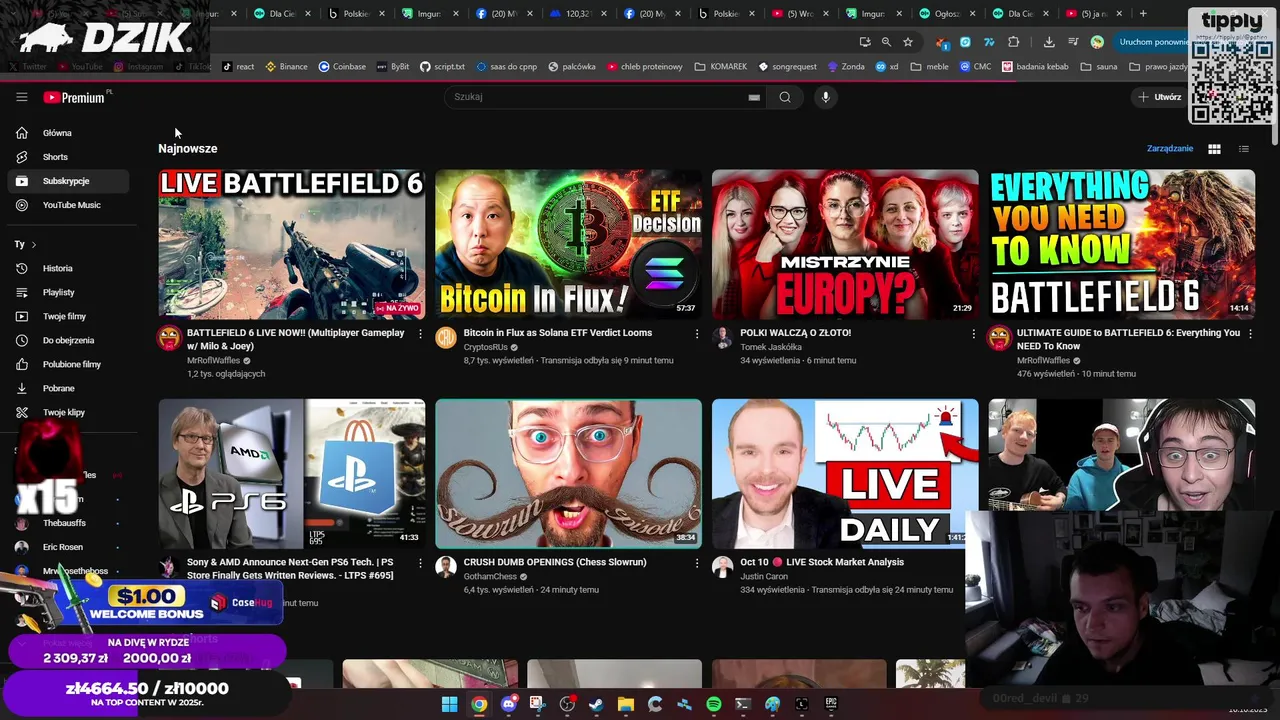Bookmark this page with the star icon

[x=908, y=42]
